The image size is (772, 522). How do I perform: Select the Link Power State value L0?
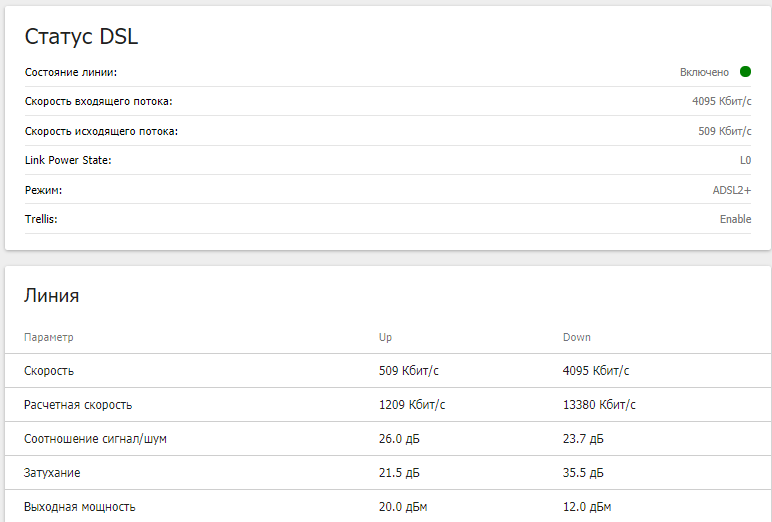(x=745, y=160)
